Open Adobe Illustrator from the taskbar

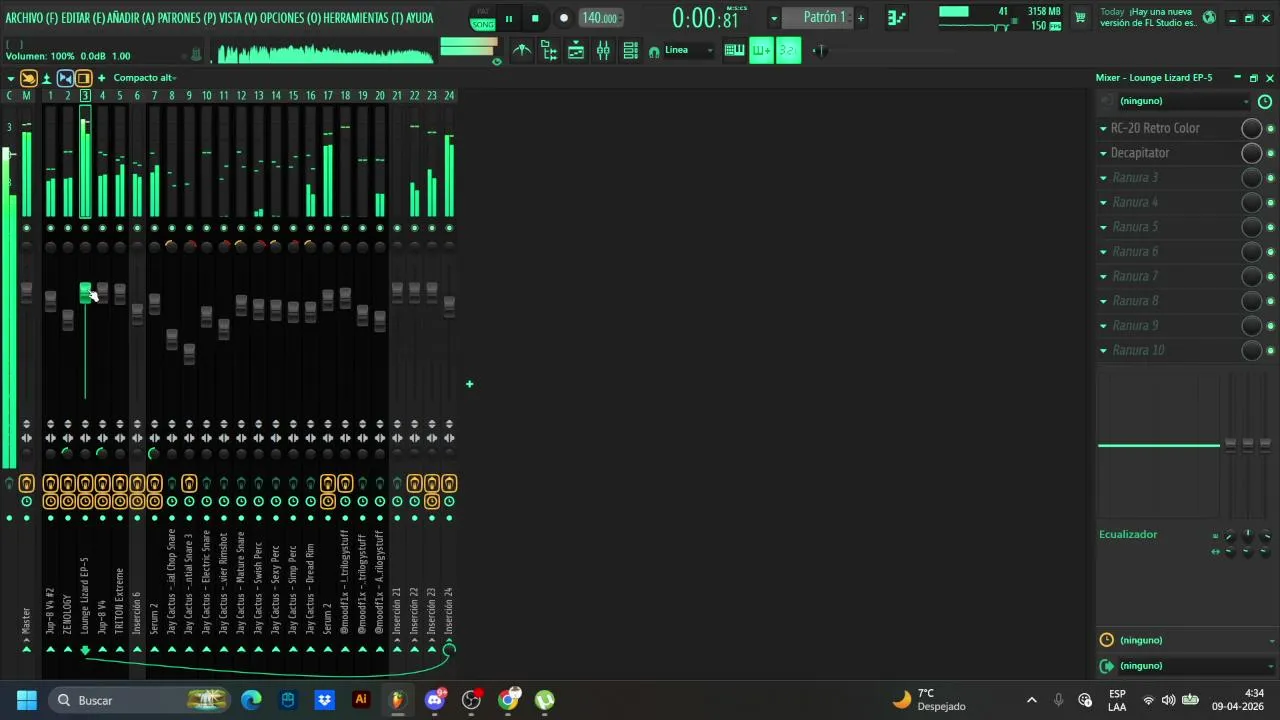coord(361,700)
